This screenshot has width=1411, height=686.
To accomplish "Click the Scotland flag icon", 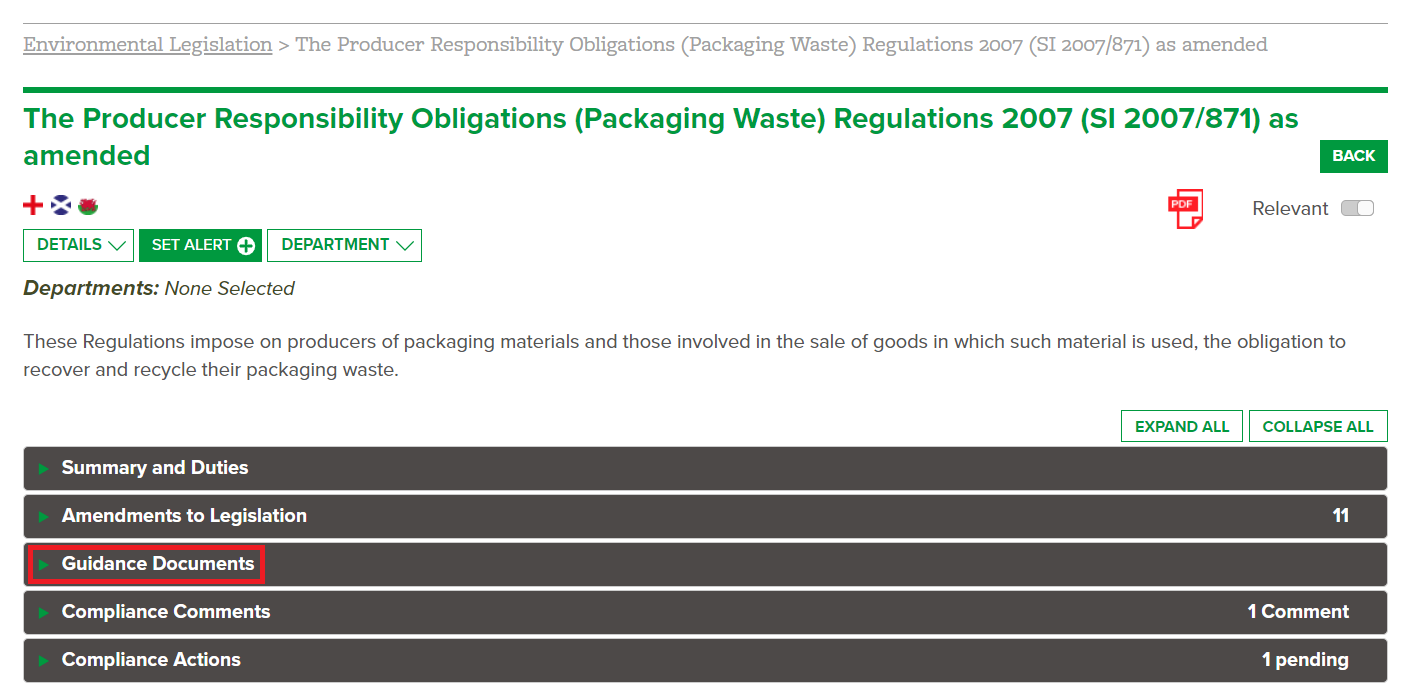I will point(61,206).
